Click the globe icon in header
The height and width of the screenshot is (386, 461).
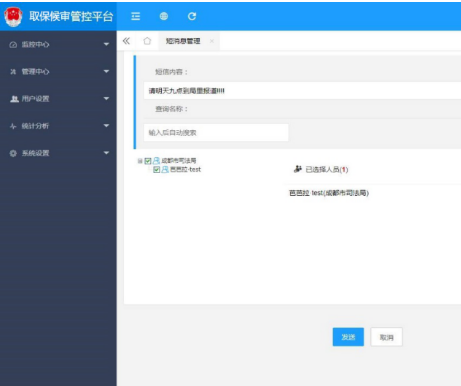164,16
